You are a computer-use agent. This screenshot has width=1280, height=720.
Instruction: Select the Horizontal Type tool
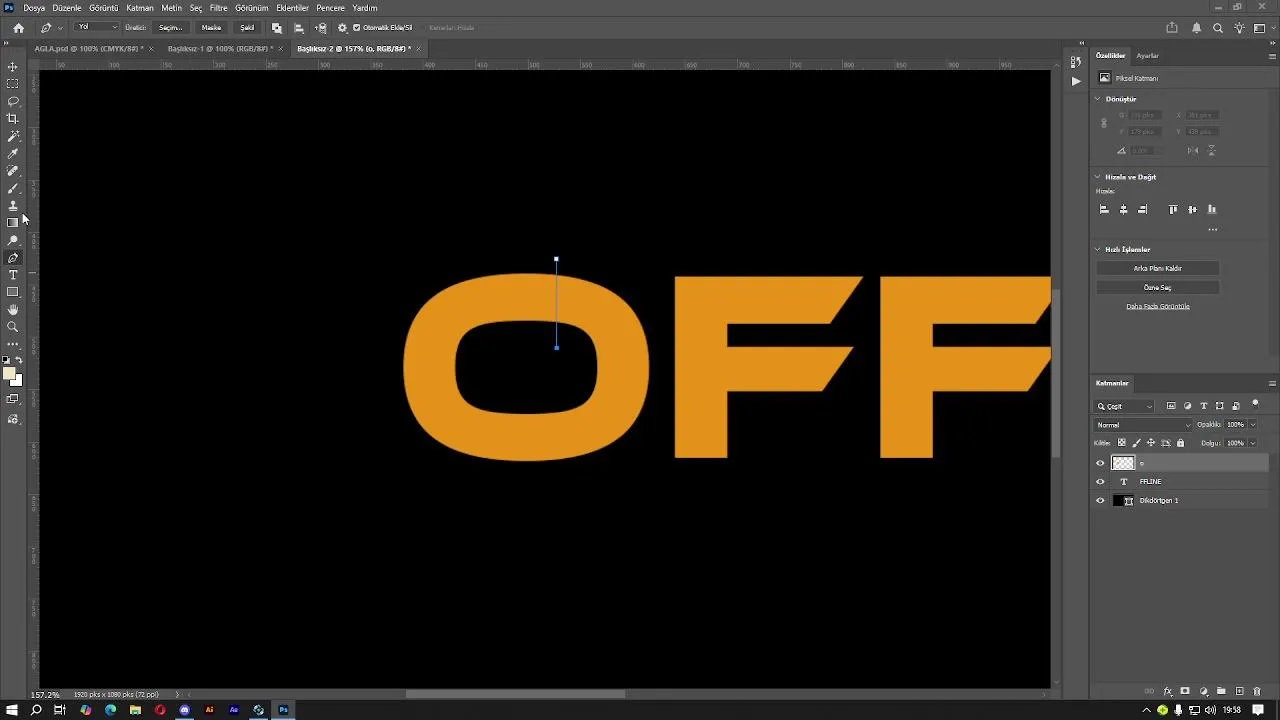(13, 275)
